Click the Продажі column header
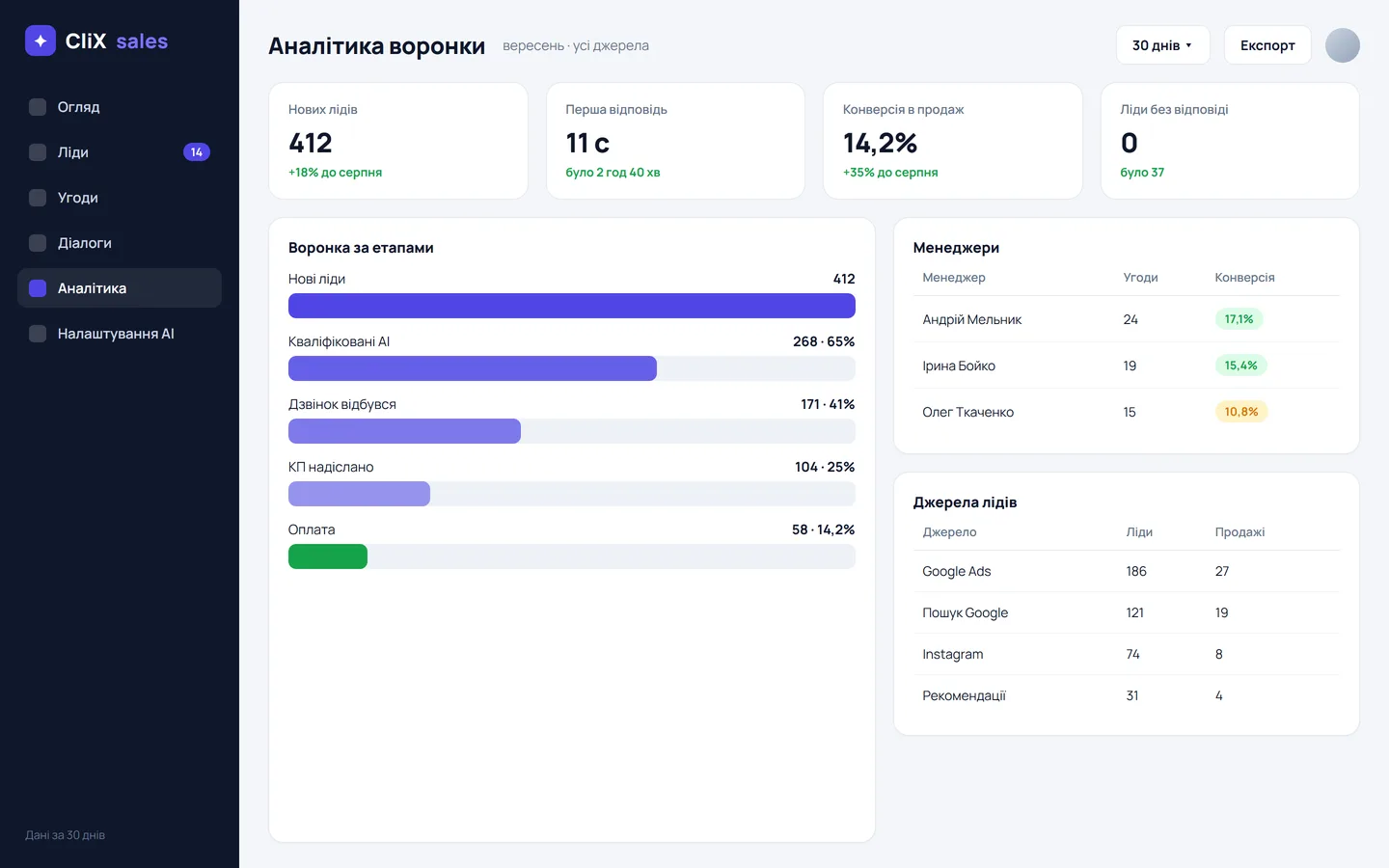The width and height of the screenshot is (1389, 868). pos(1239,532)
